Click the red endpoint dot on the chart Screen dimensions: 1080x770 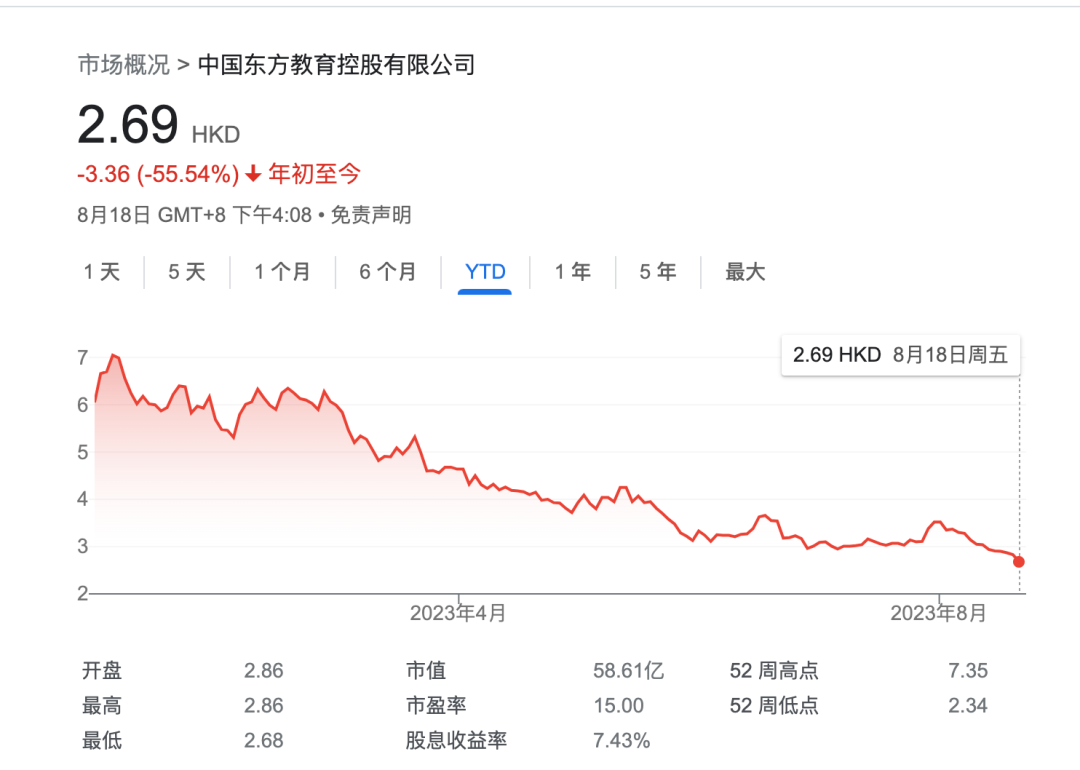(x=1019, y=562)
